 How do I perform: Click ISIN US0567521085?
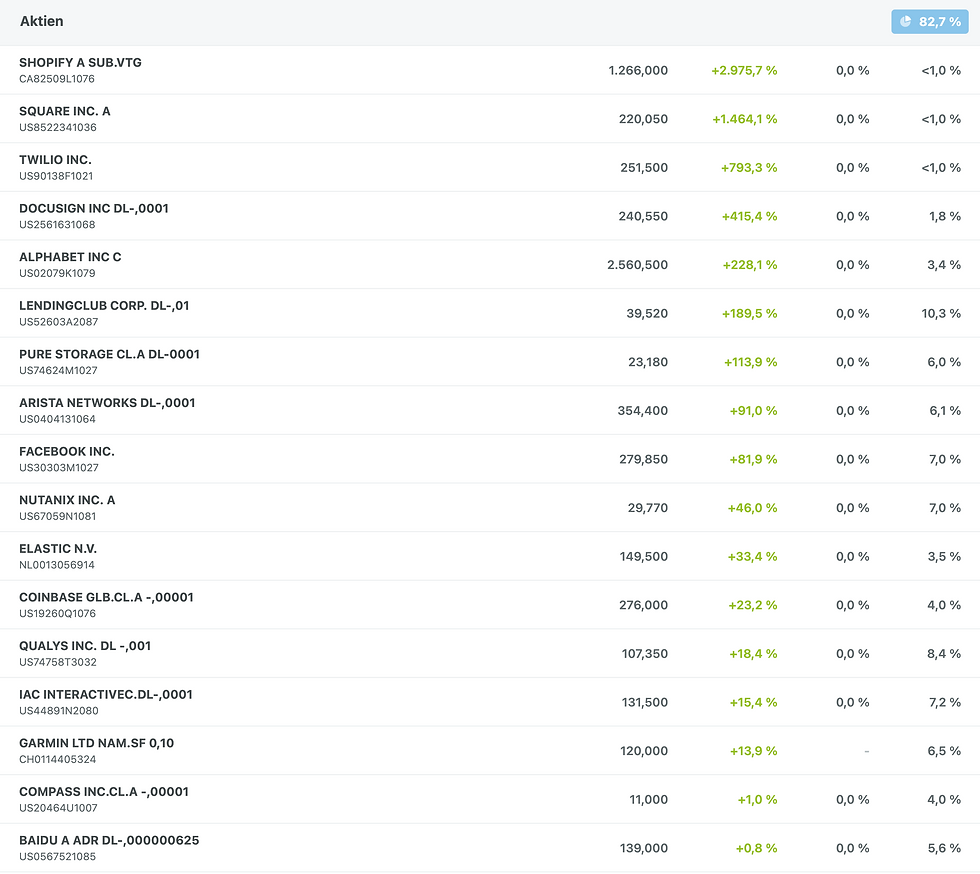[58, 856]
